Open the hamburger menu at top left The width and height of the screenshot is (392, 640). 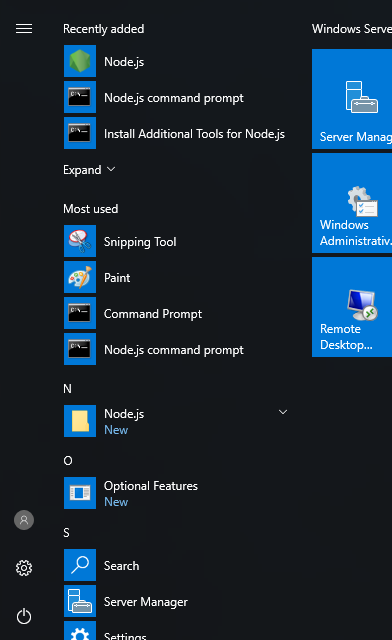coord(24,29)
